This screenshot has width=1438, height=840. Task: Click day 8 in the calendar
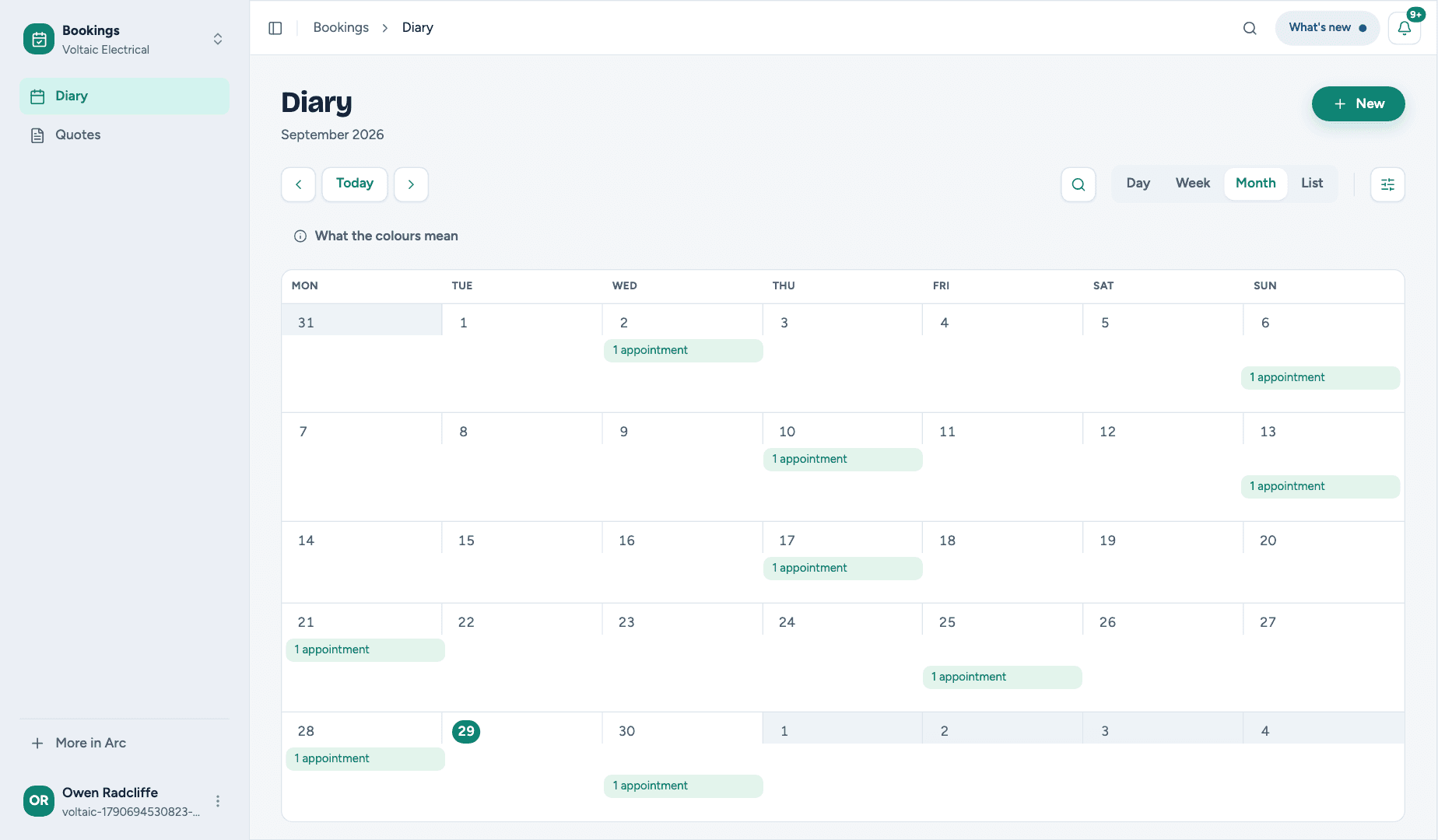click(464, 432)
